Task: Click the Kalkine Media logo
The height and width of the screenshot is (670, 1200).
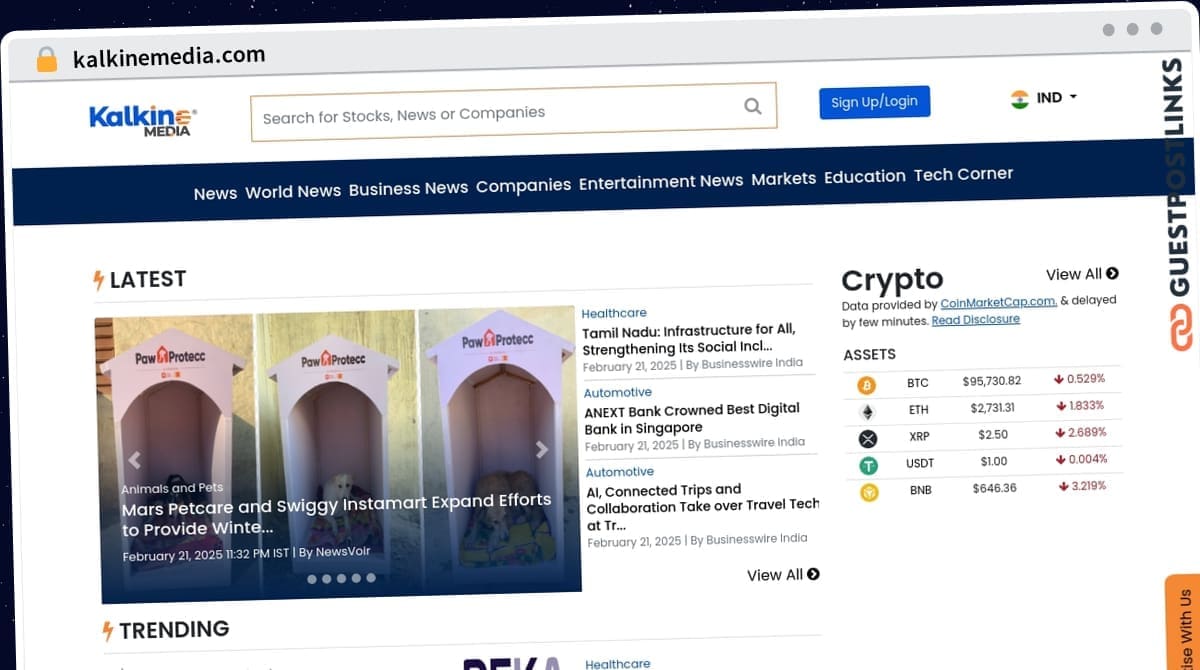Action: click(143, 120)
